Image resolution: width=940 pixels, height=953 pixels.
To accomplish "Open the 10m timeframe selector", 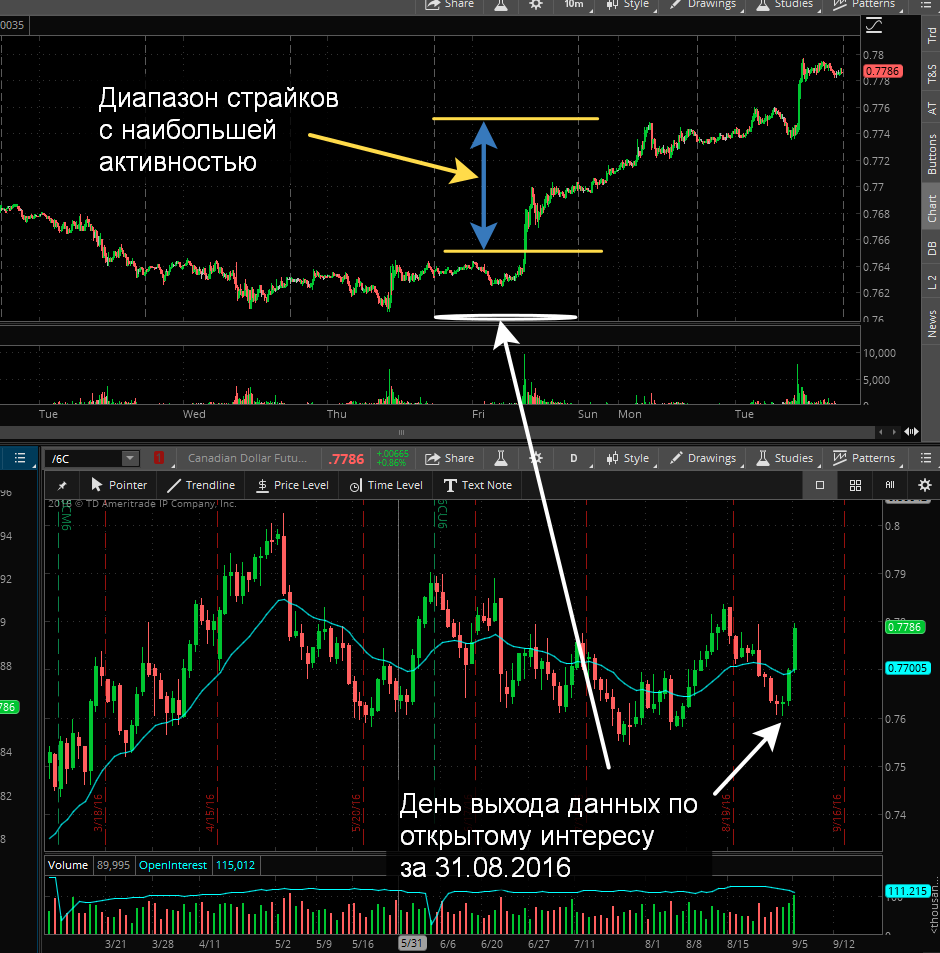I will point(573,4).
